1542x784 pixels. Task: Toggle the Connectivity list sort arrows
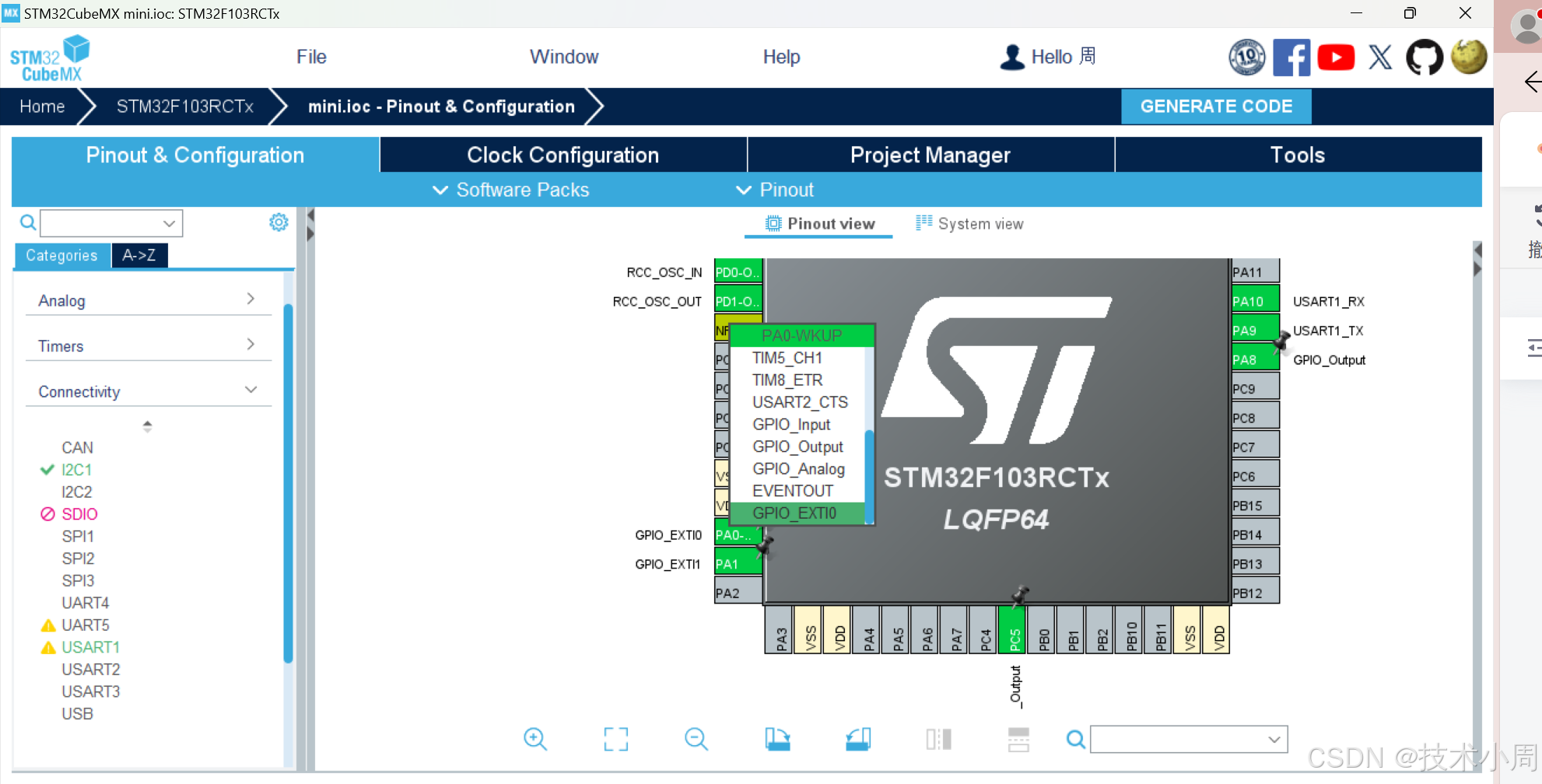[147, 426]
